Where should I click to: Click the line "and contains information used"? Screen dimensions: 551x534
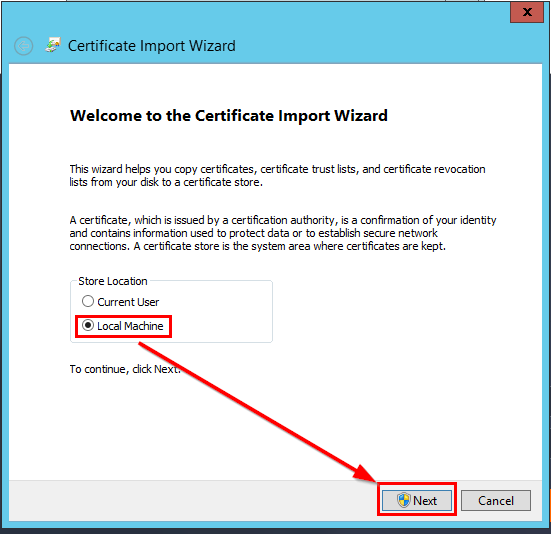(x=253, y=233)
